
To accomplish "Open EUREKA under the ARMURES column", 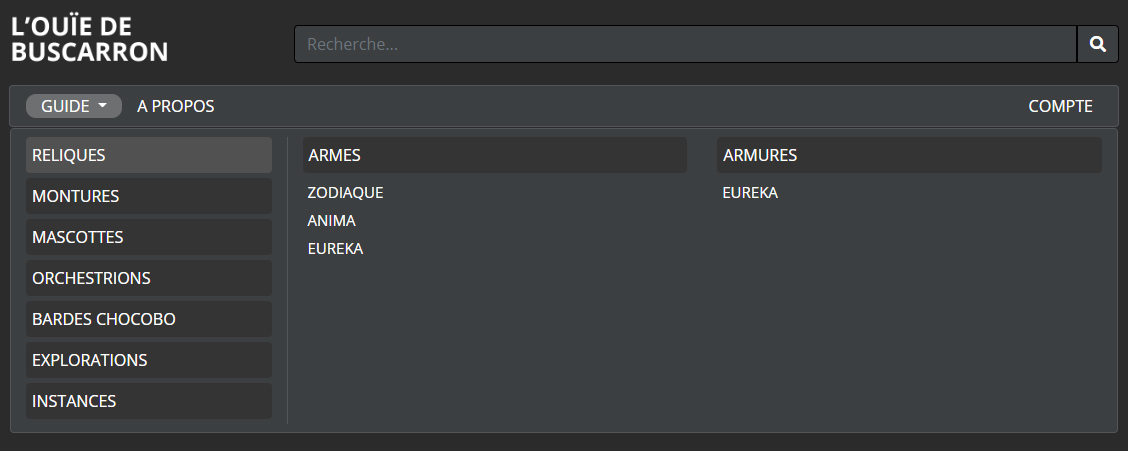I will (x=750, y=193).
